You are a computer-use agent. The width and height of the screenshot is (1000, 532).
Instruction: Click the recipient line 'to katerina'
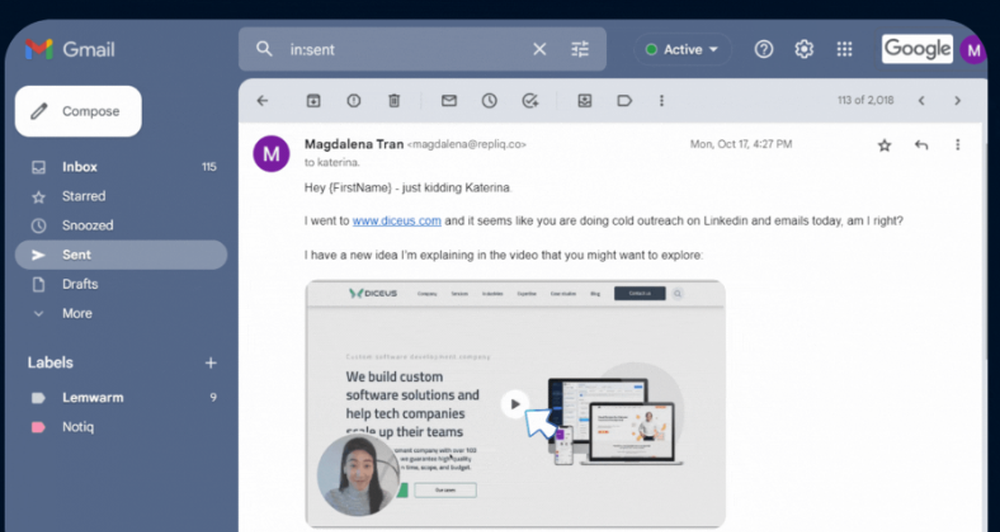click(332, 163)
